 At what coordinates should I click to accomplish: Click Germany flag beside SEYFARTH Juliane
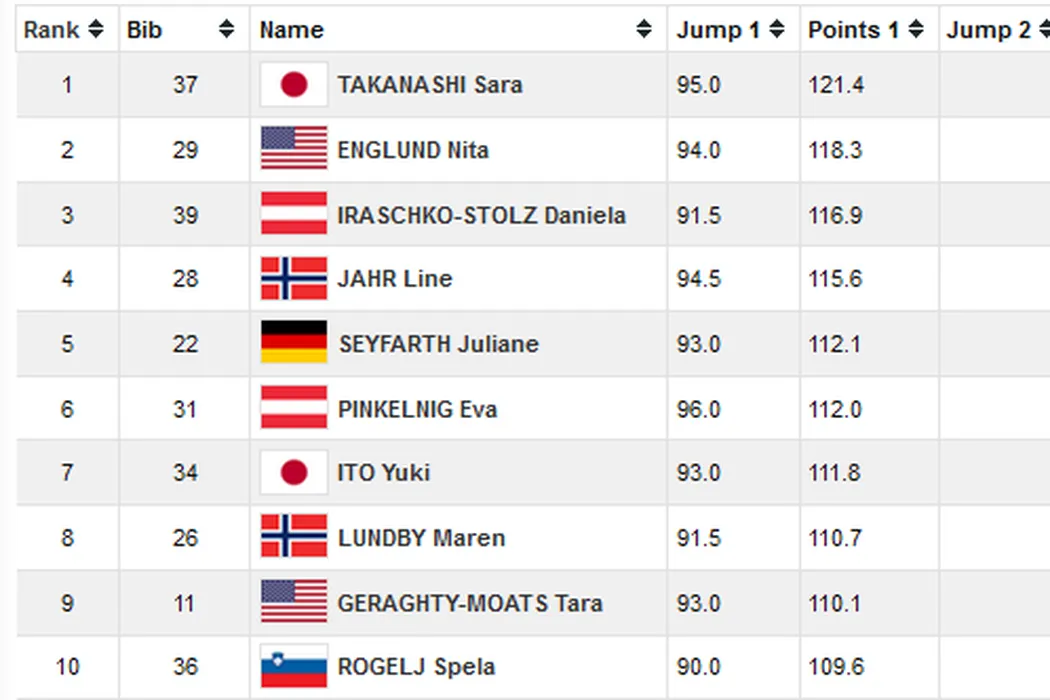pyautogui.click(x=293, y=343)
